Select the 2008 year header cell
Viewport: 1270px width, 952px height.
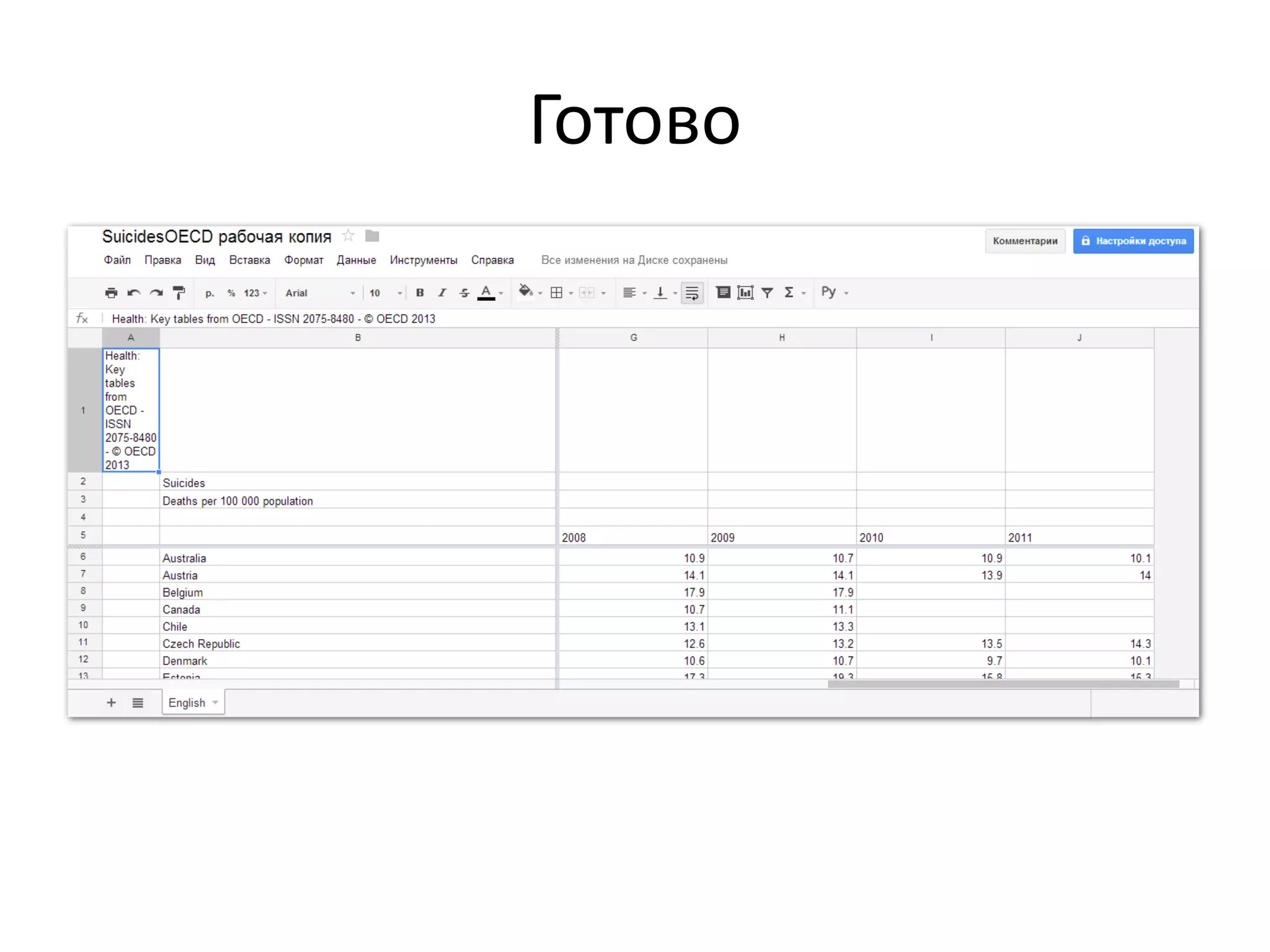tap(633, 537)
